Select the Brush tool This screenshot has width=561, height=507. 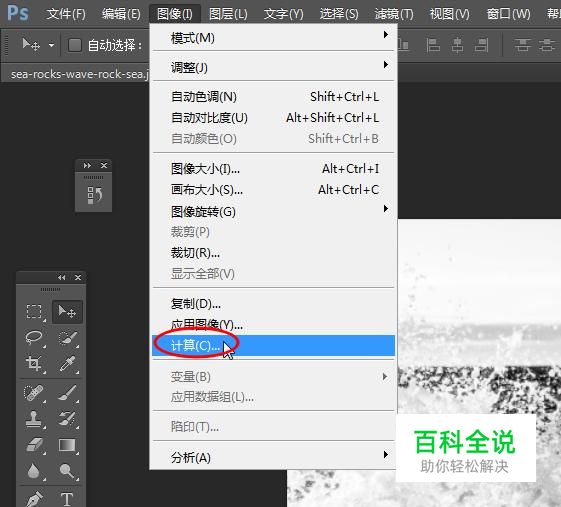click(x=67, y=393)
